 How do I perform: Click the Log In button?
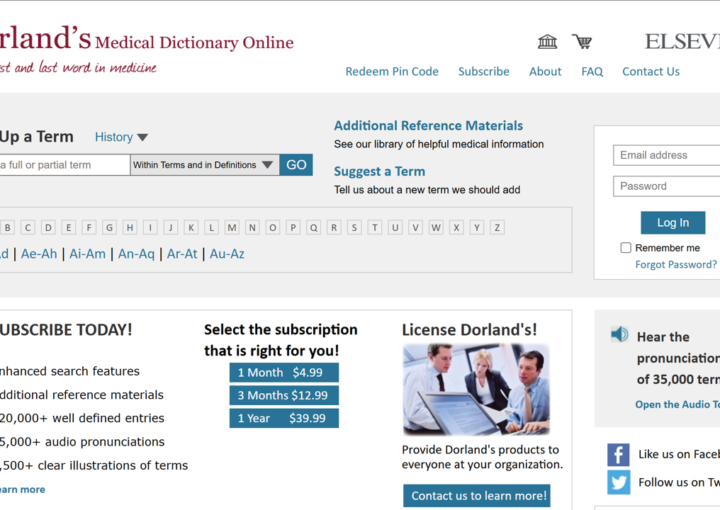click(673, 223)
